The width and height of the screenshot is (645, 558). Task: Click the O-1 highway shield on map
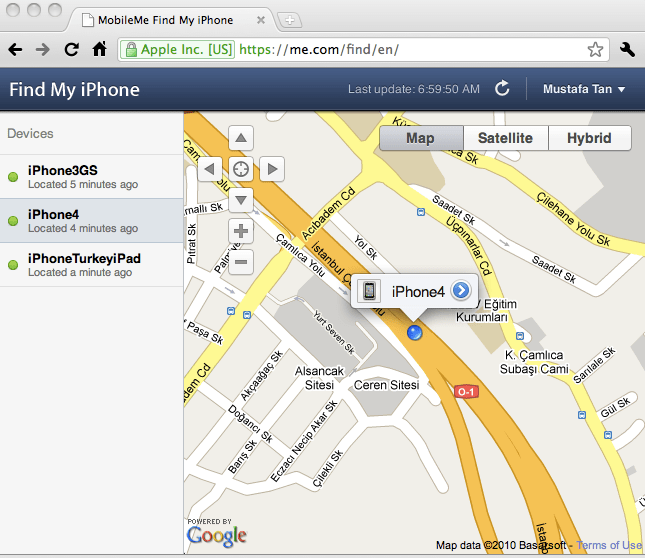pos(466,392)
